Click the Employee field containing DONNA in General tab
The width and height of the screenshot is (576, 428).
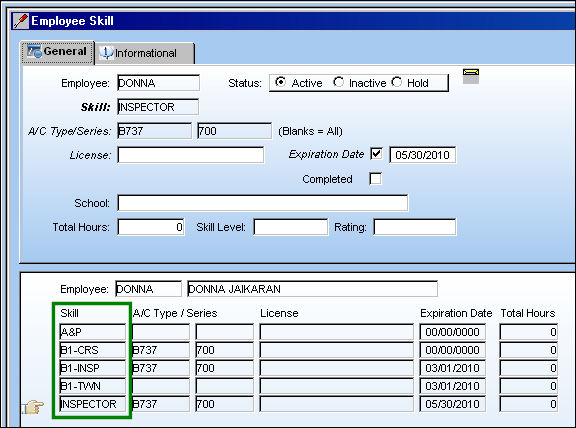[x=158, y=83]
